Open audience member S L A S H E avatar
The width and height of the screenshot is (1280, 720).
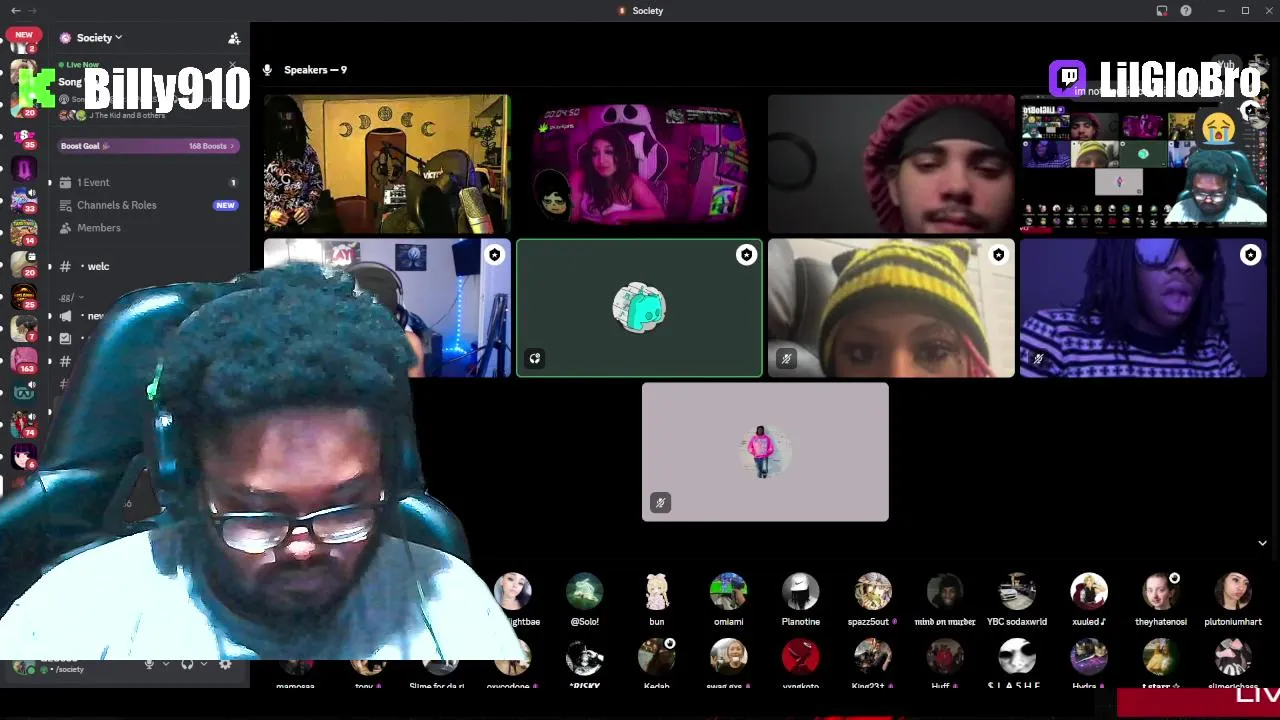(1017, 657)
